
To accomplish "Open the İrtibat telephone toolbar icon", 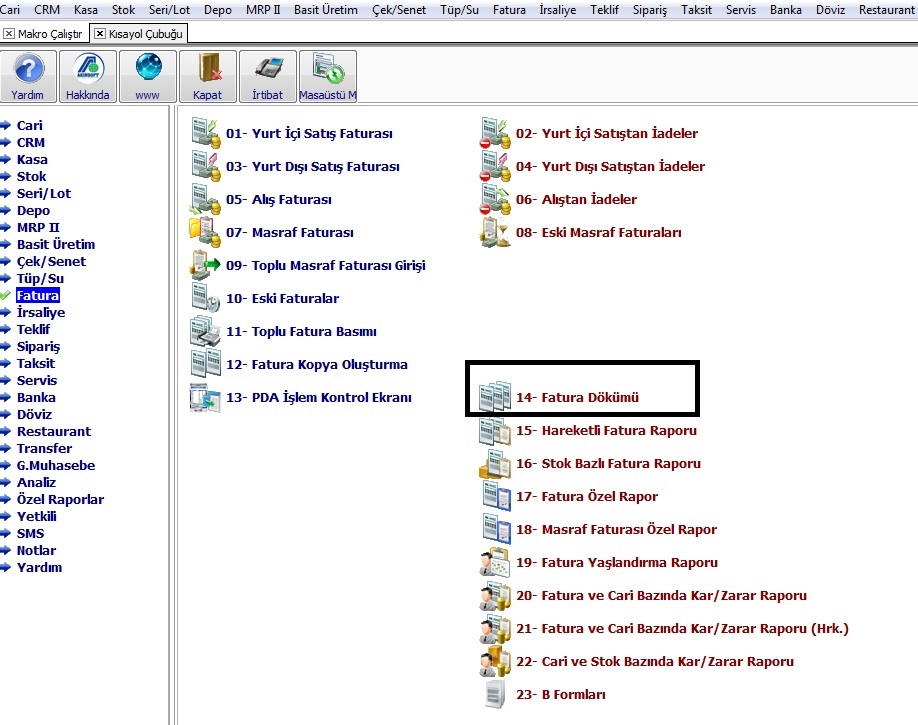I will pos(268,76).
